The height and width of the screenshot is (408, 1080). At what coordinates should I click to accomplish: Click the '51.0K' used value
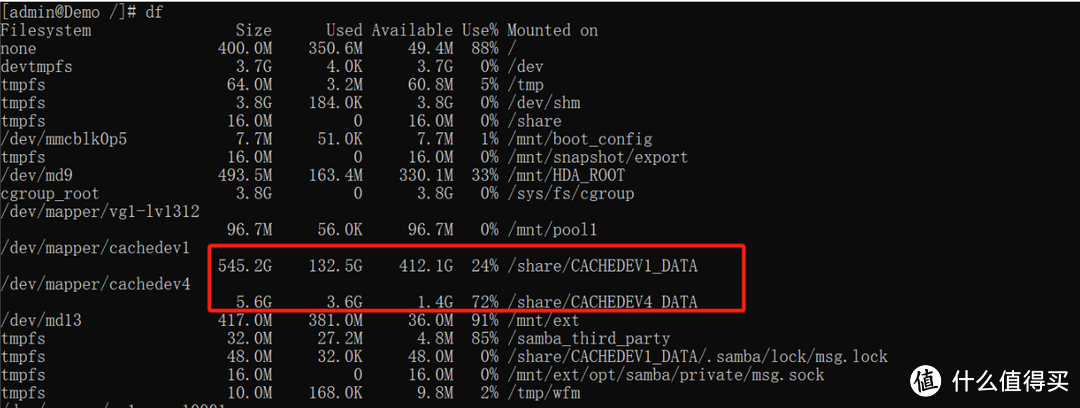pyautogui.click(x=340, y=139)
